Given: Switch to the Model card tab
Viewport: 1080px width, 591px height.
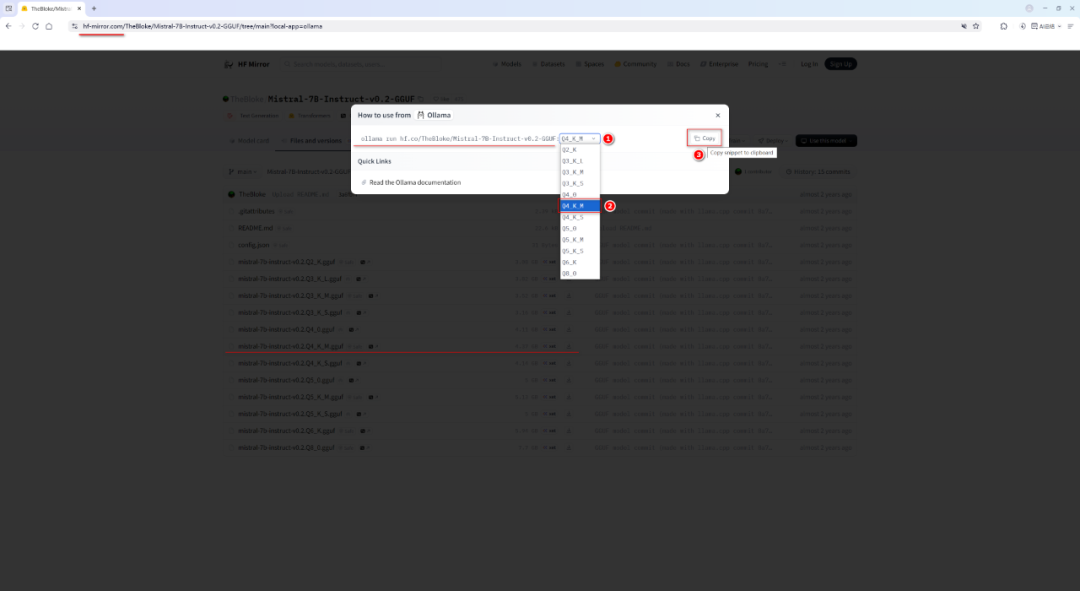Looking at the screenshot, I should pyautogui.click(x=249, y=141).
